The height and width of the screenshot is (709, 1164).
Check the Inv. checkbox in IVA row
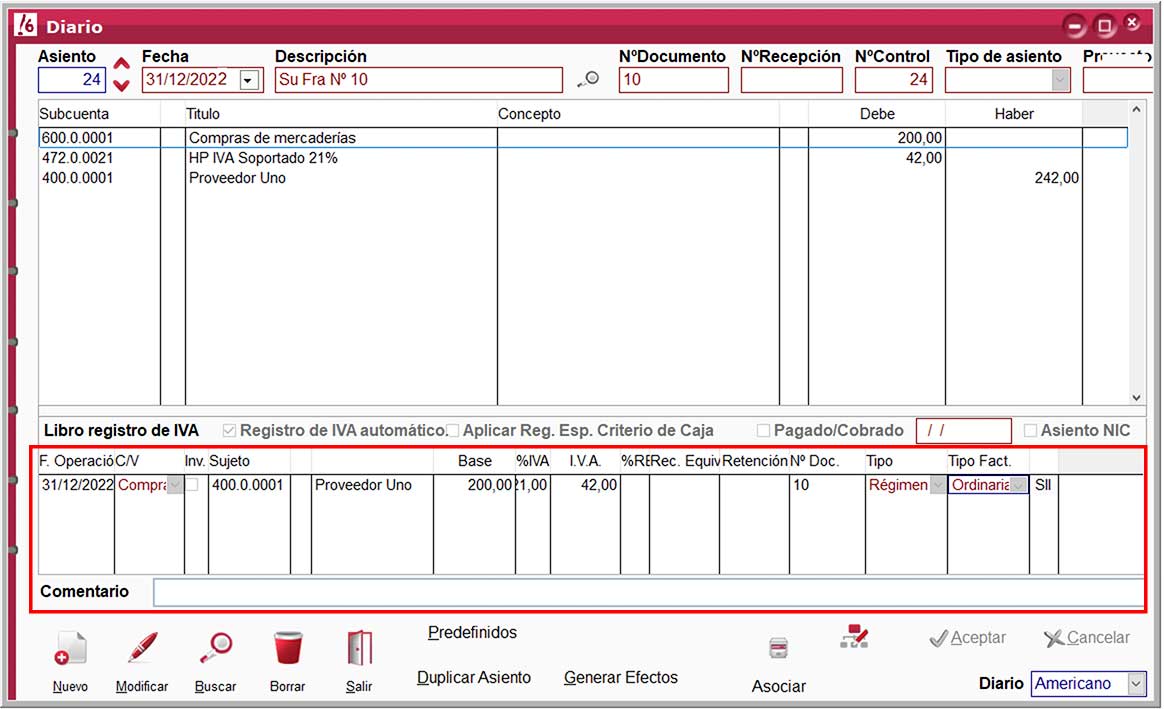[193, 485]
